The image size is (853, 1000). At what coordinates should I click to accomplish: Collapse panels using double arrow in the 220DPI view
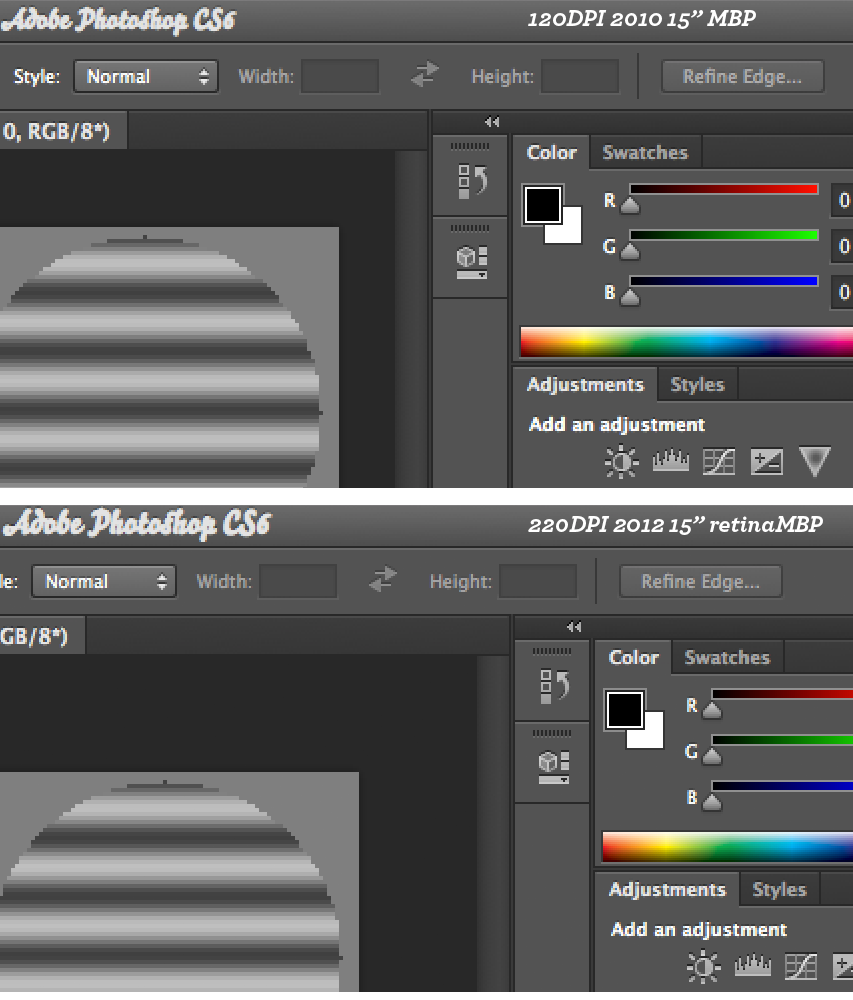tap(574, 627)
